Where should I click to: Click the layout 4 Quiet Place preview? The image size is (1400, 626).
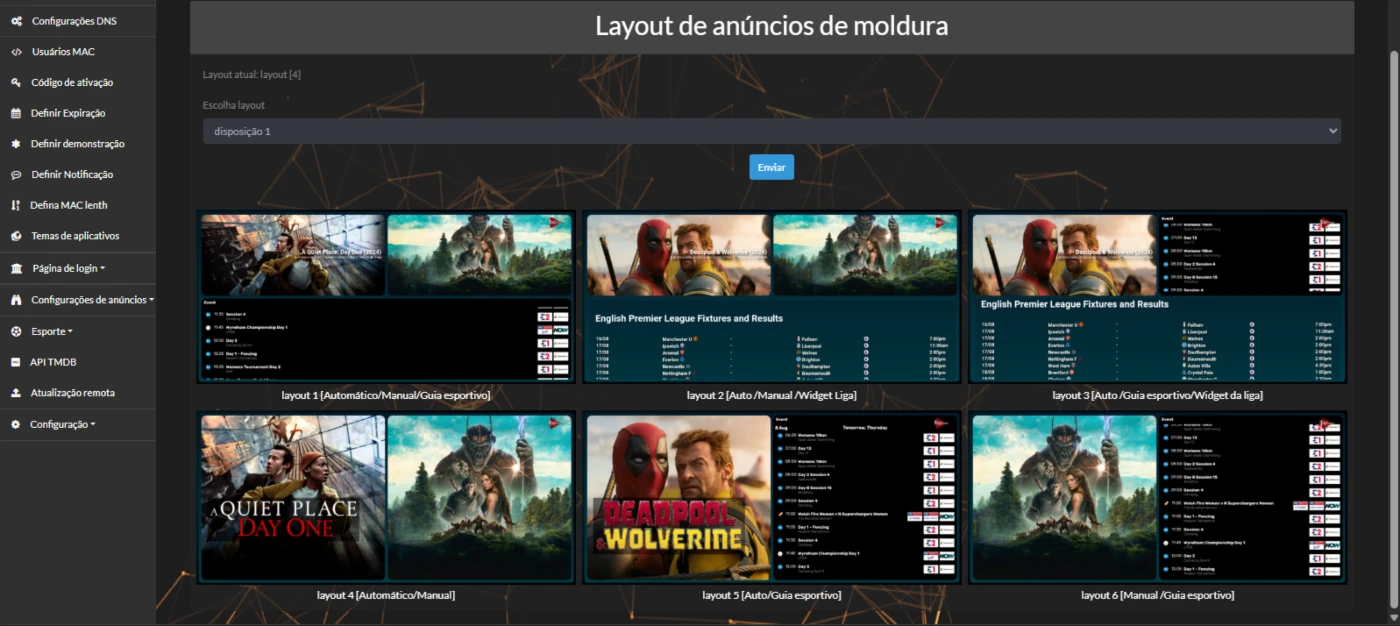pos(386,497)
